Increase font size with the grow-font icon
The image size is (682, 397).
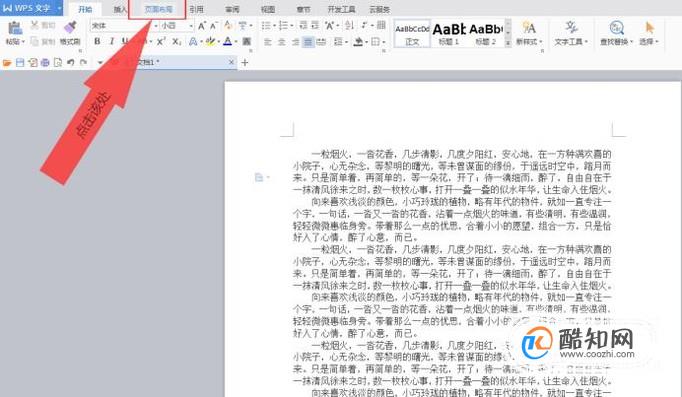tap(201, 26)
